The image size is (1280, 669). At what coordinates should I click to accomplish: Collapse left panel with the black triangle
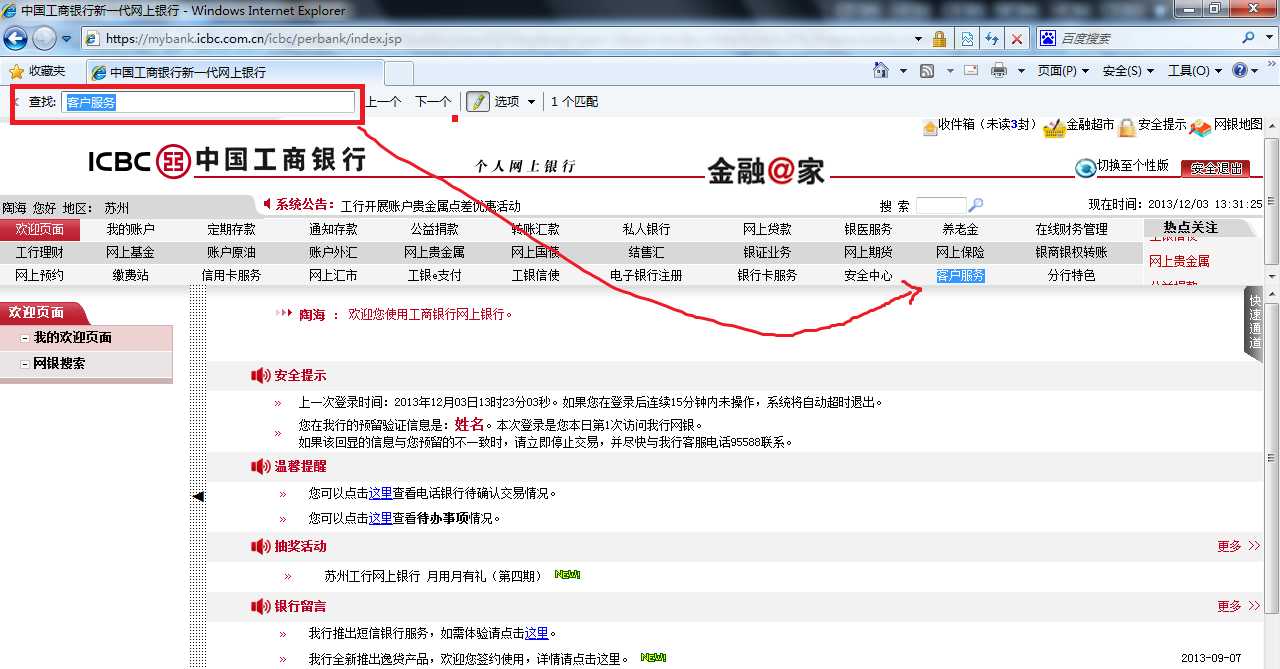(x=198, y=496)
